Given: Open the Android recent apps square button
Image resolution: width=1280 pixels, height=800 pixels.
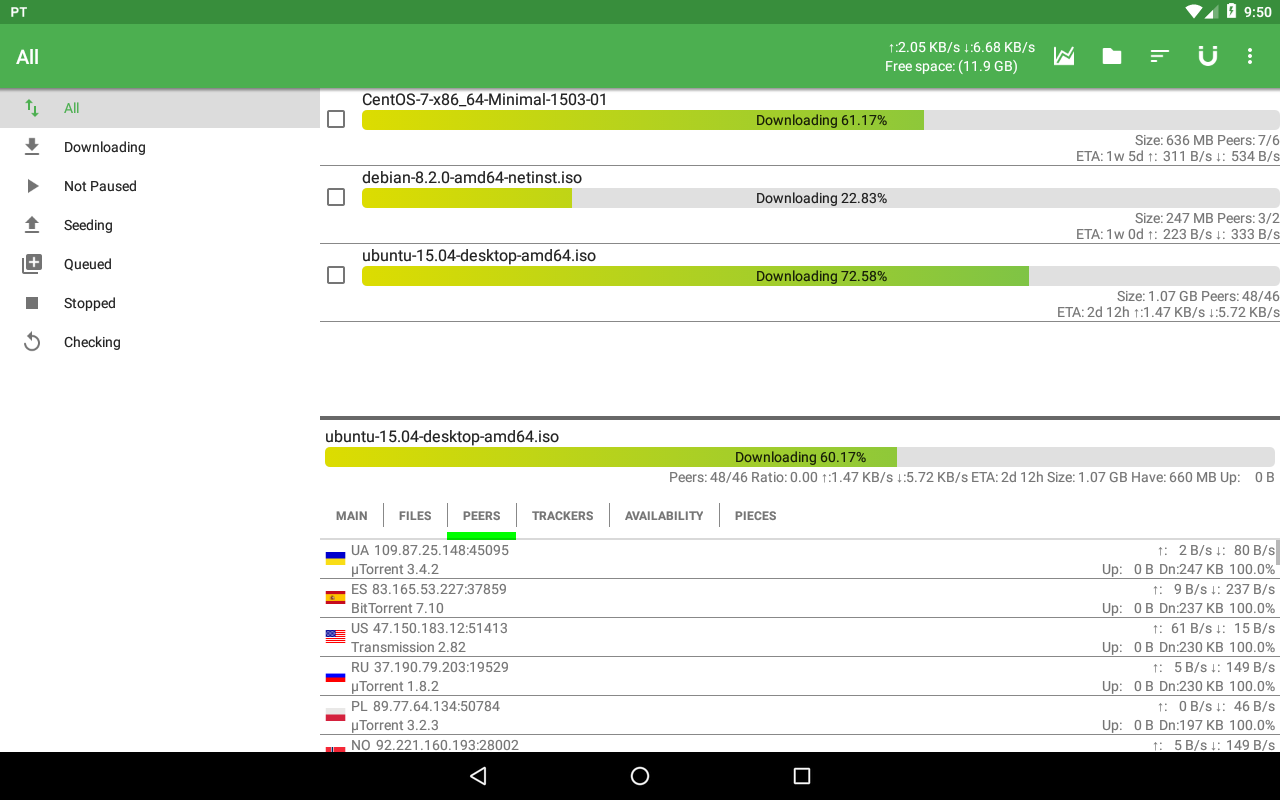Looking at the screenshot, I should (801, 776).
